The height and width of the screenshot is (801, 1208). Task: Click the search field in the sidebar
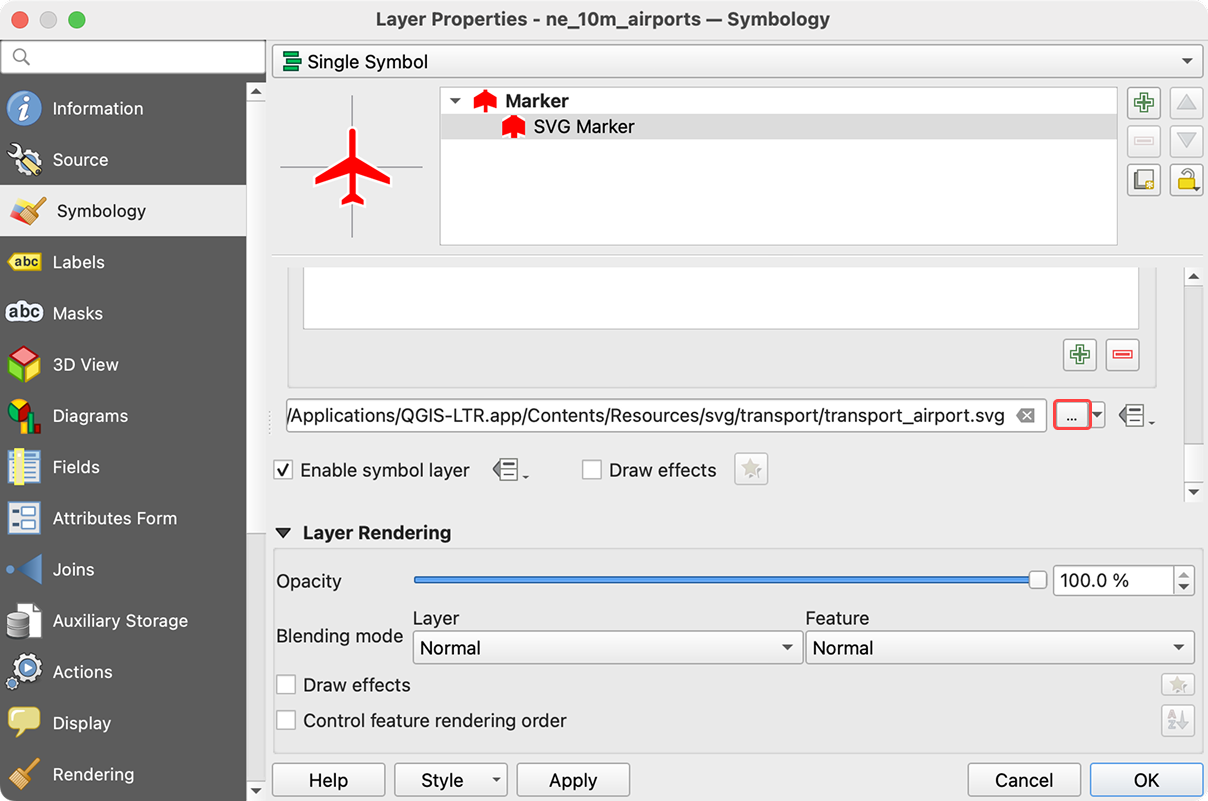(133, 57)
